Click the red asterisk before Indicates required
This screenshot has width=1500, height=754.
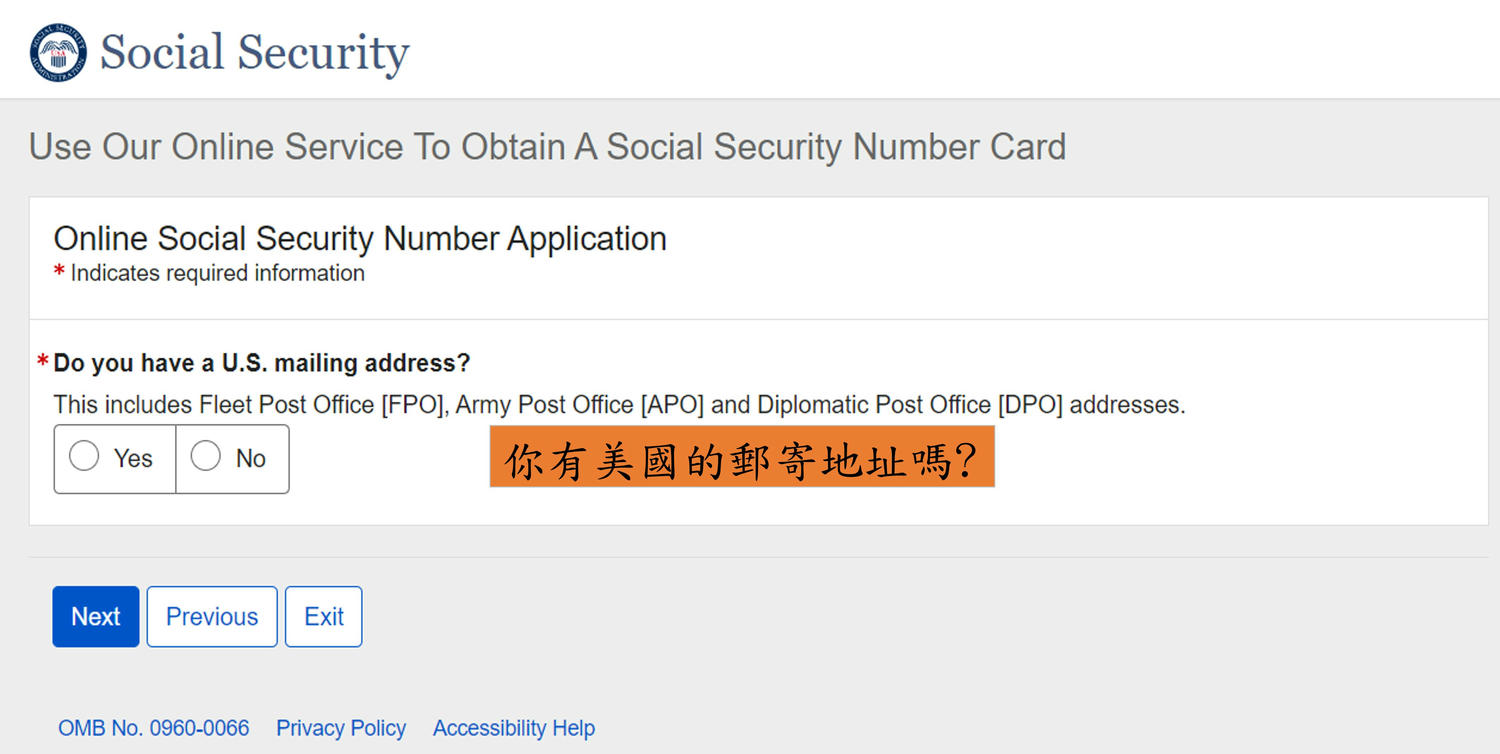pos(59,271)
